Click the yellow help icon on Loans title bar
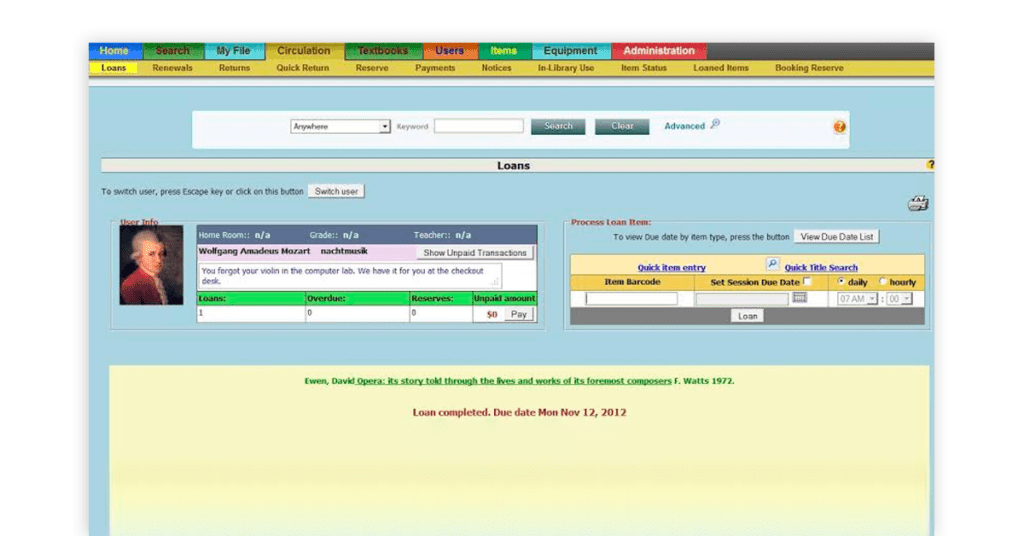 point(930,165)
